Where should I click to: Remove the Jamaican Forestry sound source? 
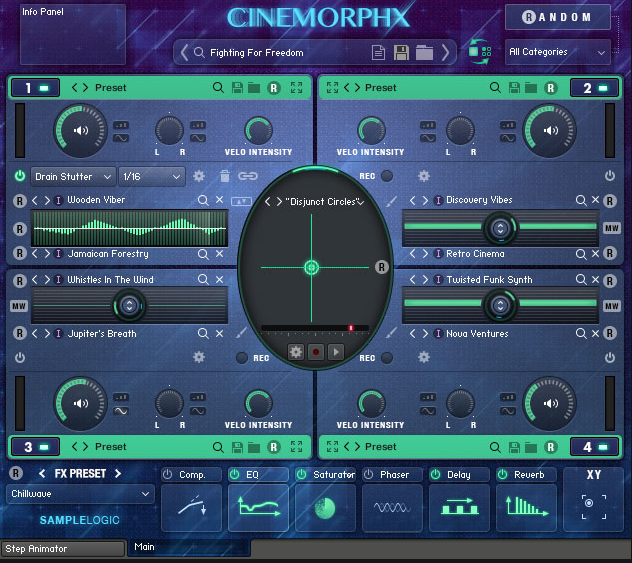[219, 253]
